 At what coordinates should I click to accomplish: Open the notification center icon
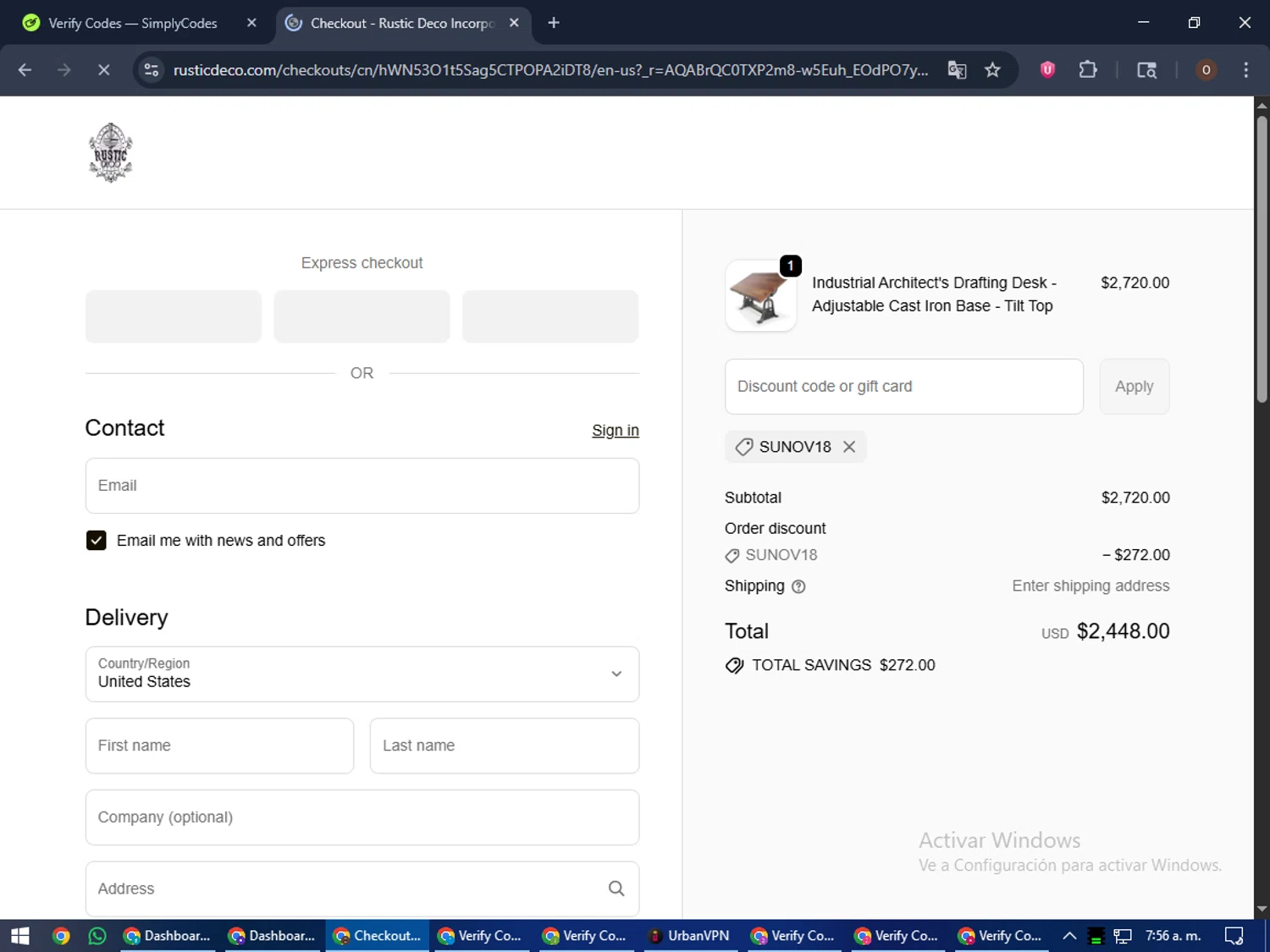(1234, 936)
